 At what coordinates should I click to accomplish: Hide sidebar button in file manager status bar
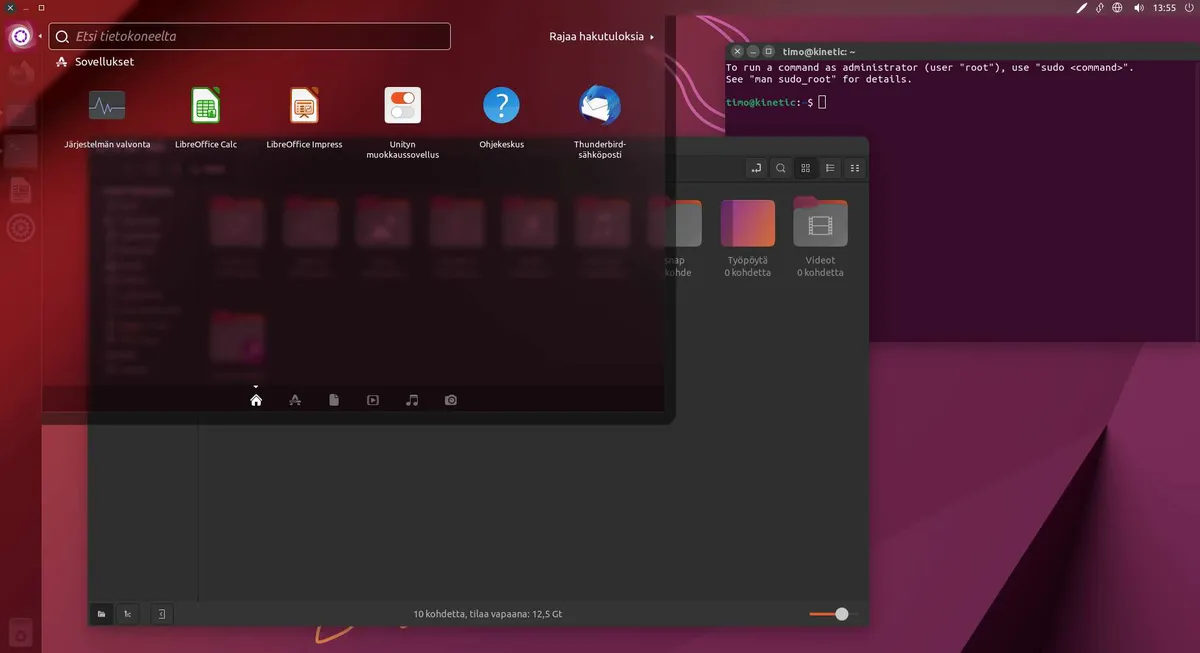coord(162,614)
